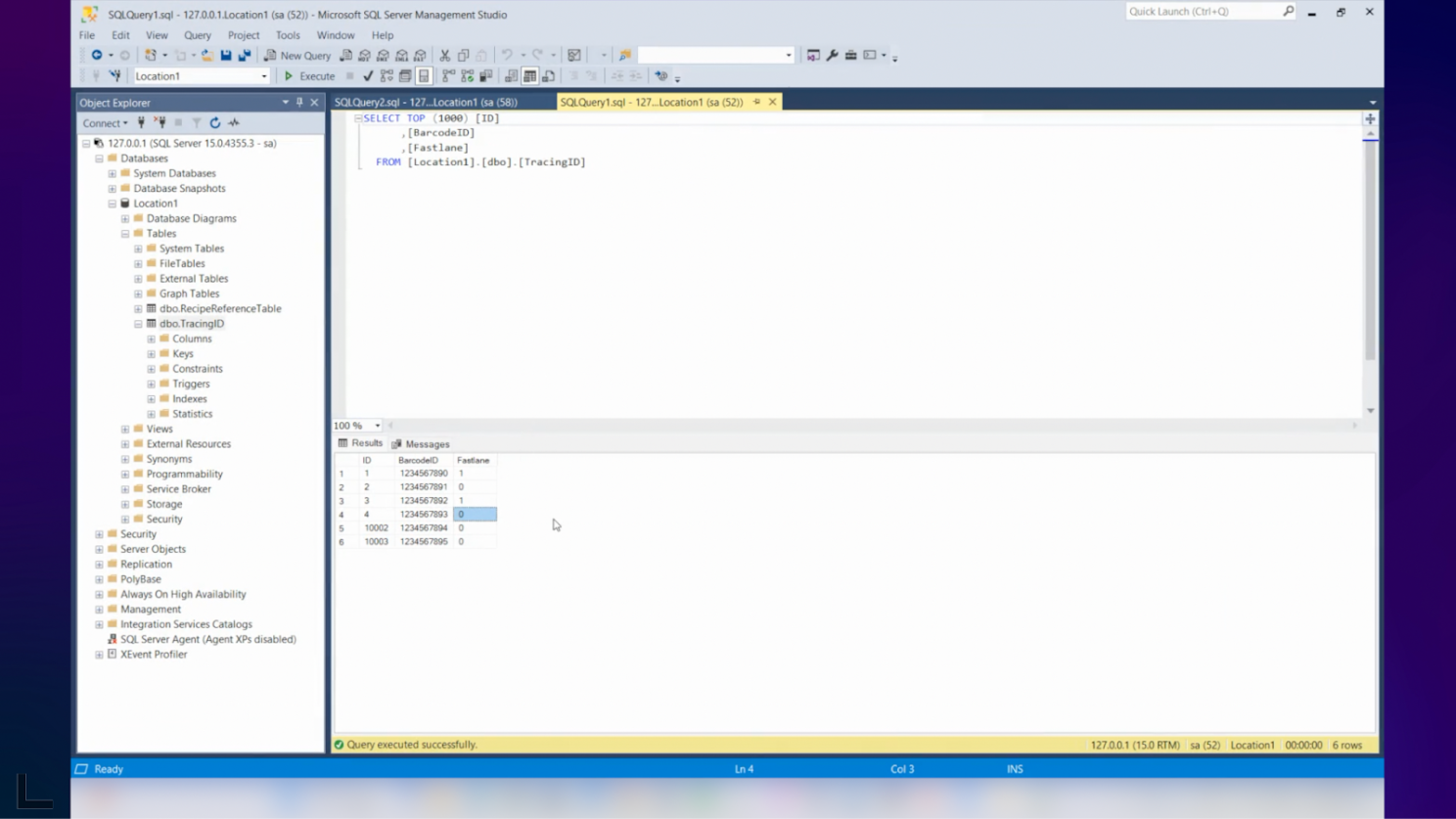The width and height of the screenshot is (1456, 819).
Task: Click the wrench Properties icon in toolbar
Action: 832,56
